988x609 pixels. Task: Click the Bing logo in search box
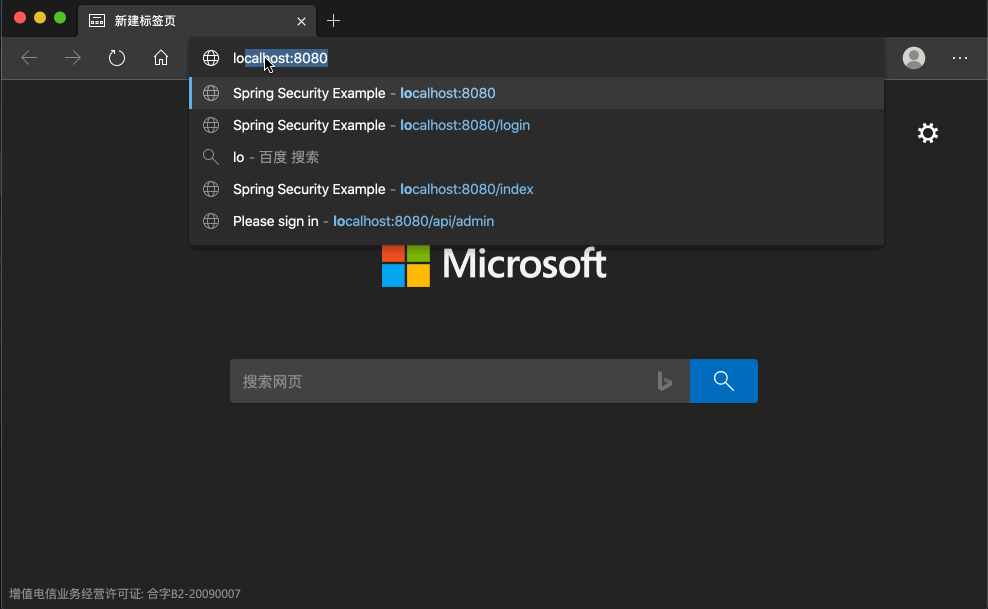(x=664, y=381)
